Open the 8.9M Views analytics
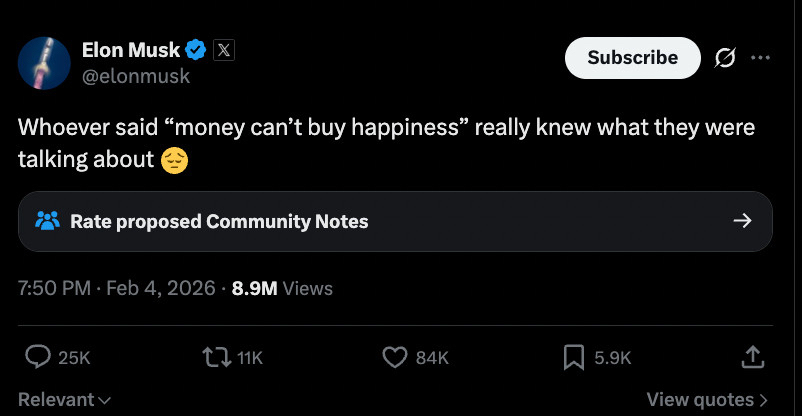This screenshot has width=802, height=416. point(282,288)
